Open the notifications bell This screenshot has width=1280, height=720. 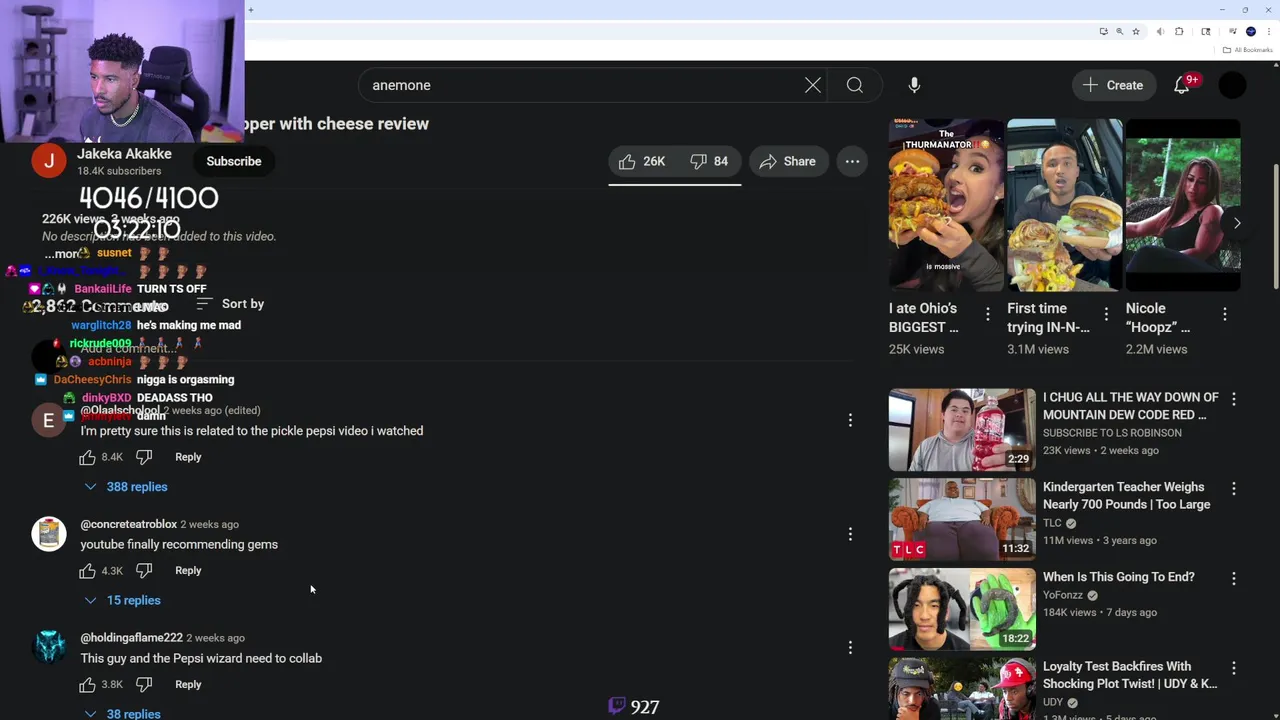point(1182,85)
